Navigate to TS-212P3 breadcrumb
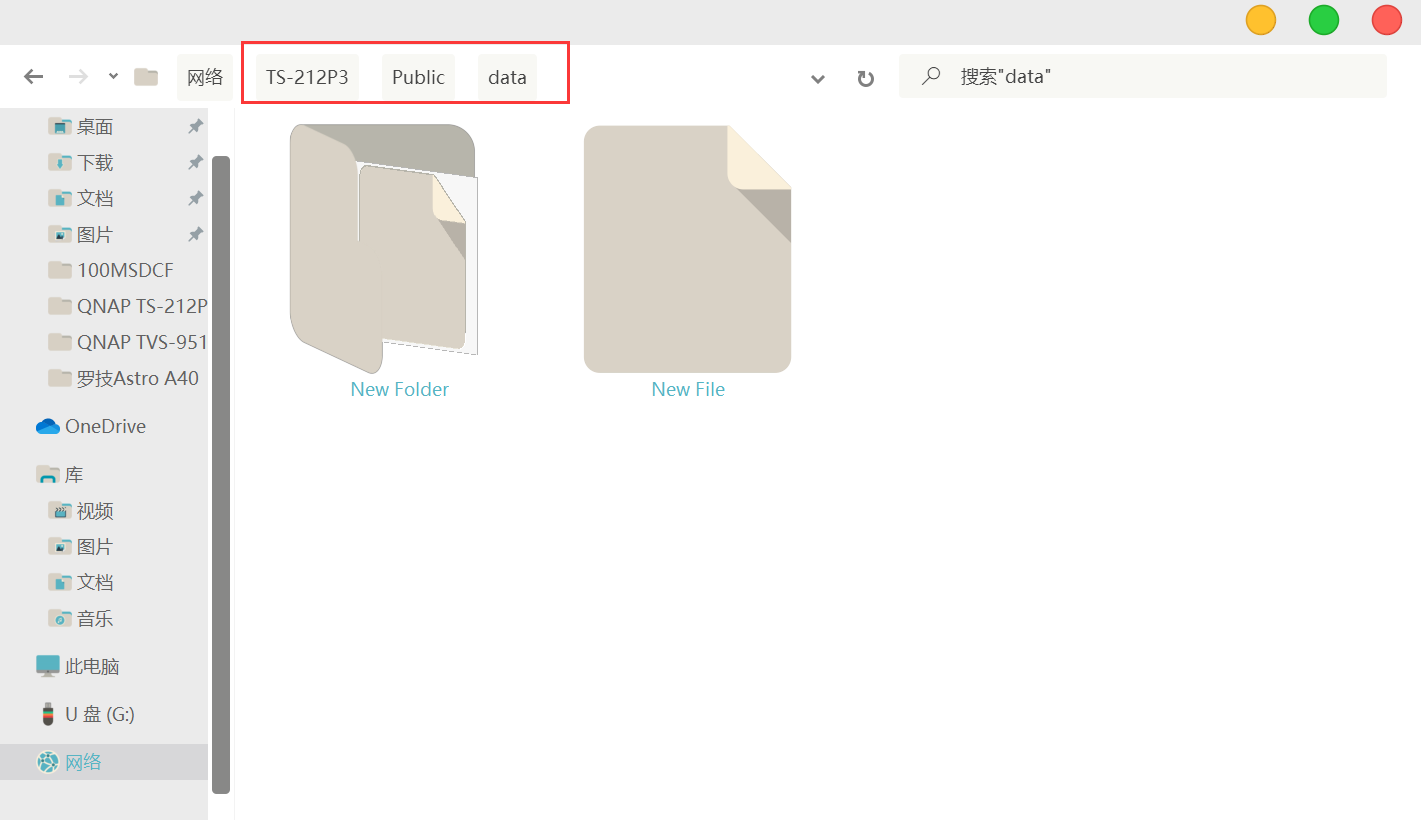Viewport: 1421px width, 820px height. [x=307, y=77]
